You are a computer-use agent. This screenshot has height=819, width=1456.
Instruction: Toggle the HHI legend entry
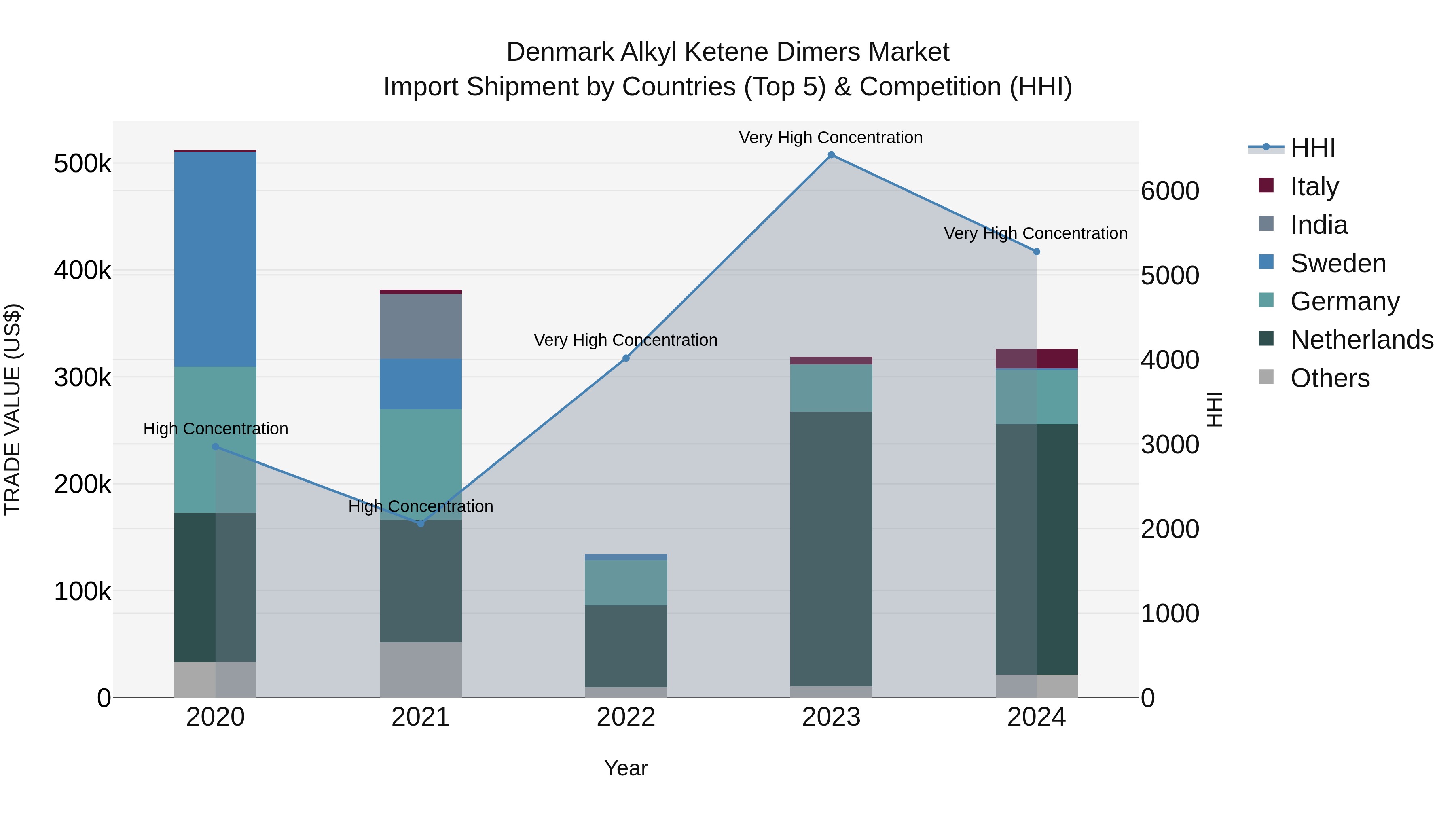[1291, 148]
